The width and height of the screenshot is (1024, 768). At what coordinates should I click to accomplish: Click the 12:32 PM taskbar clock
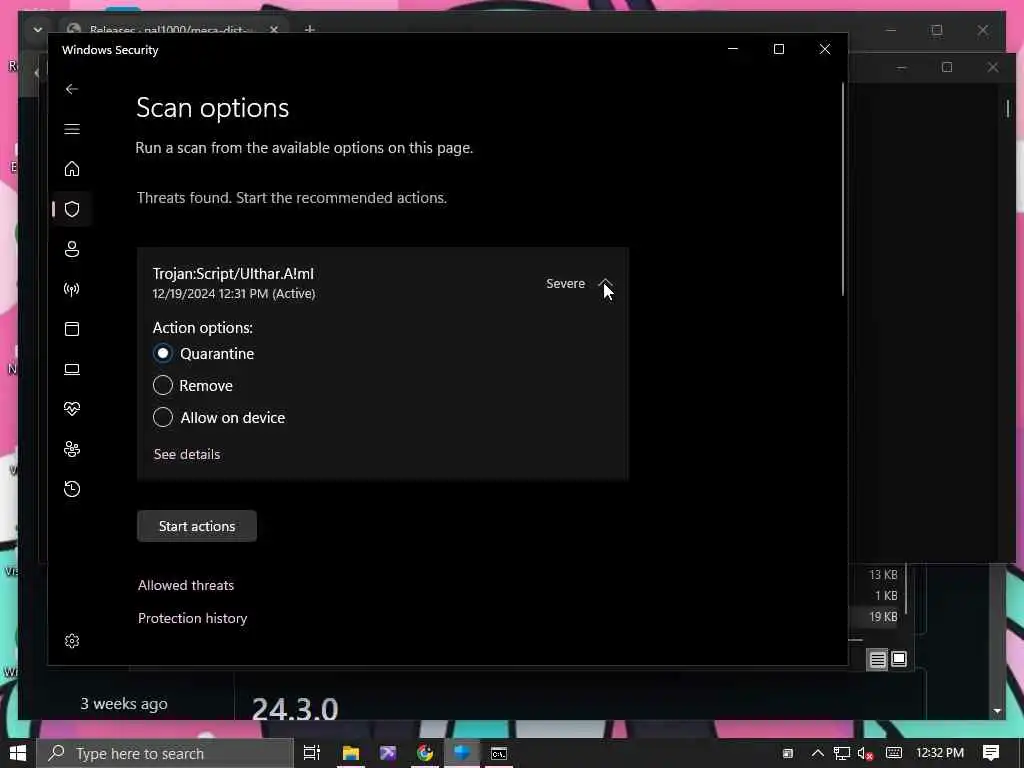940,753
